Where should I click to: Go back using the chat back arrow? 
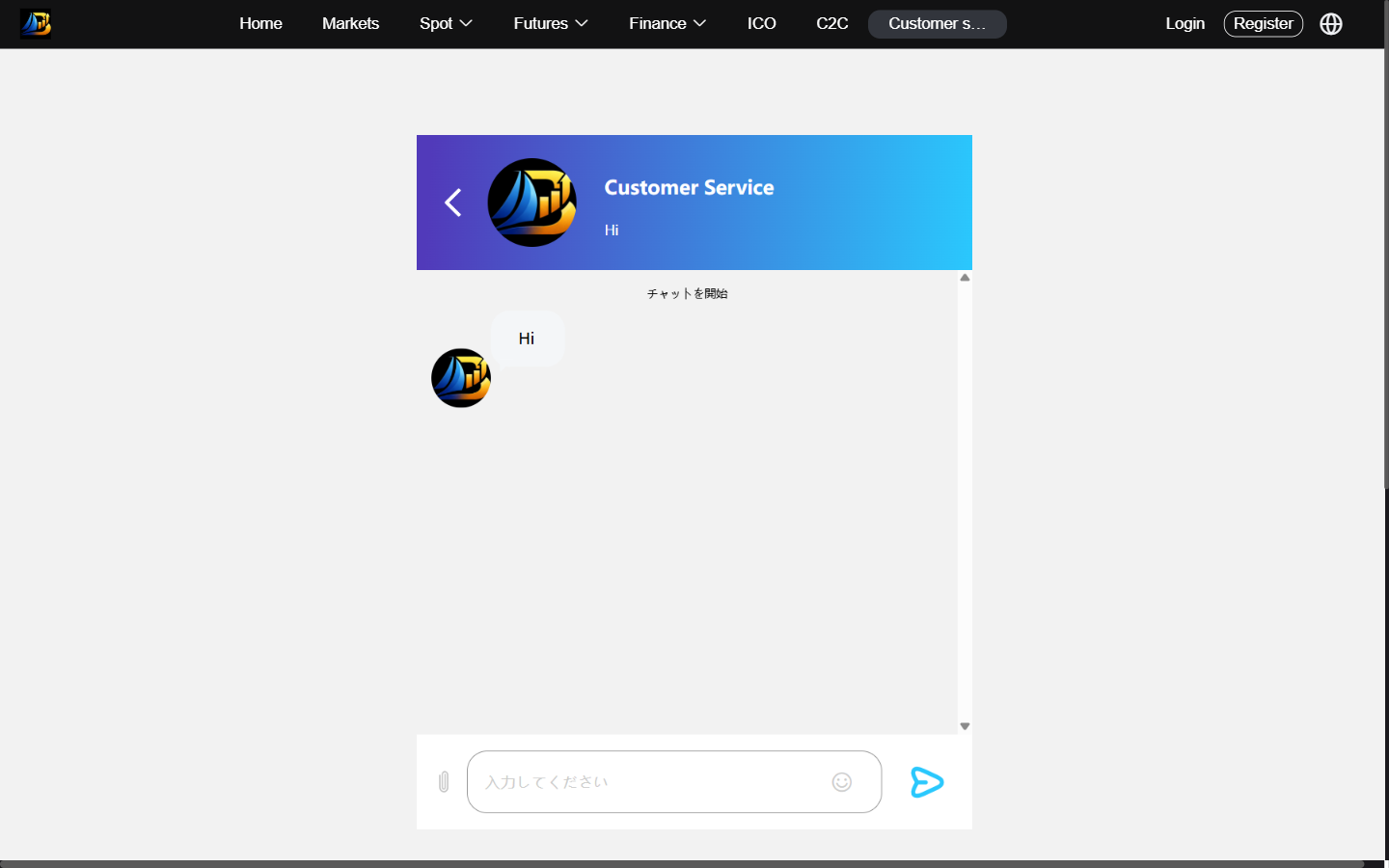coord(453,203)
